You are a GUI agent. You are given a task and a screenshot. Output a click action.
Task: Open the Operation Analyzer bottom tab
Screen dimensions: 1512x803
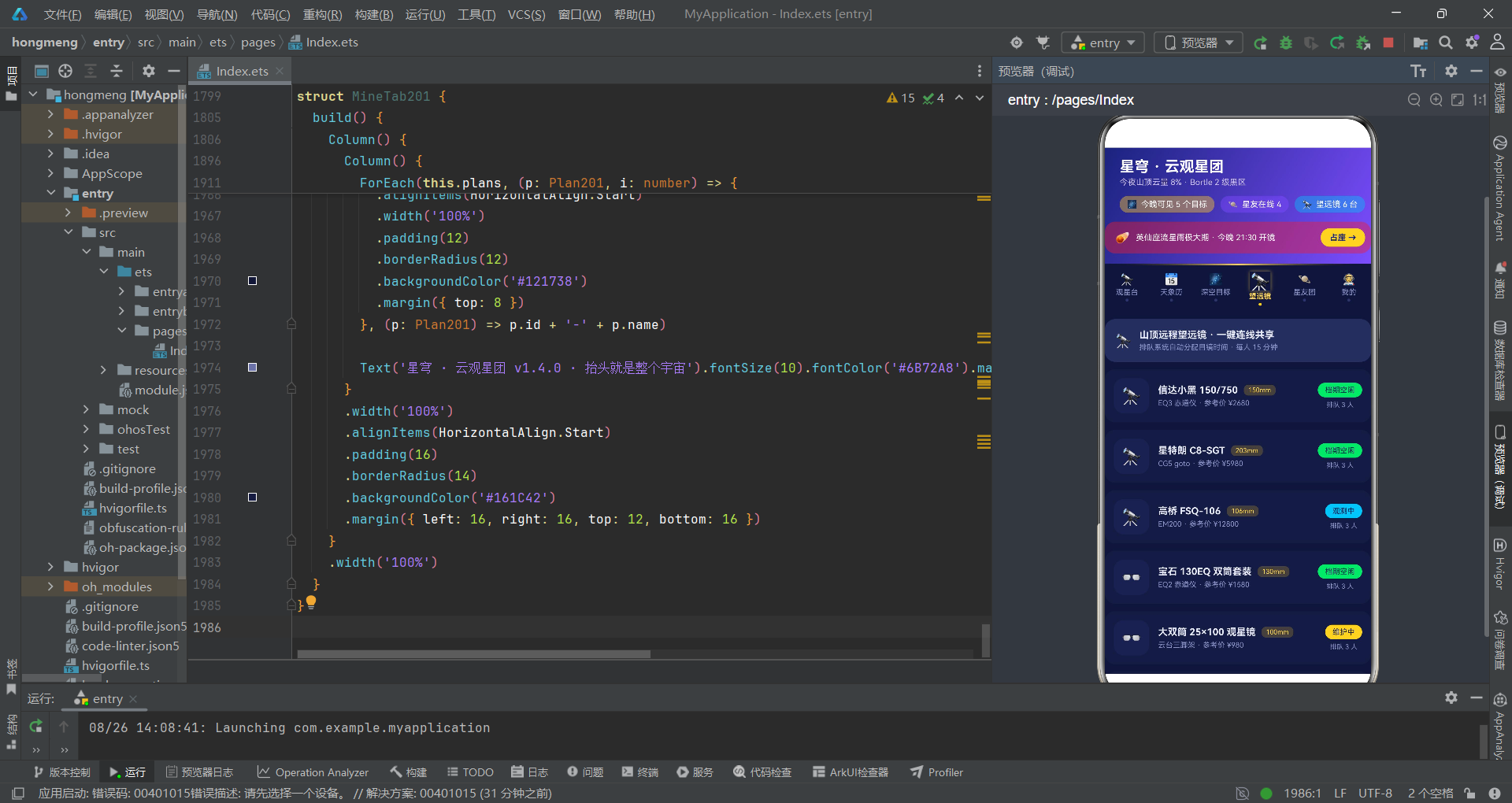point(313,772)
